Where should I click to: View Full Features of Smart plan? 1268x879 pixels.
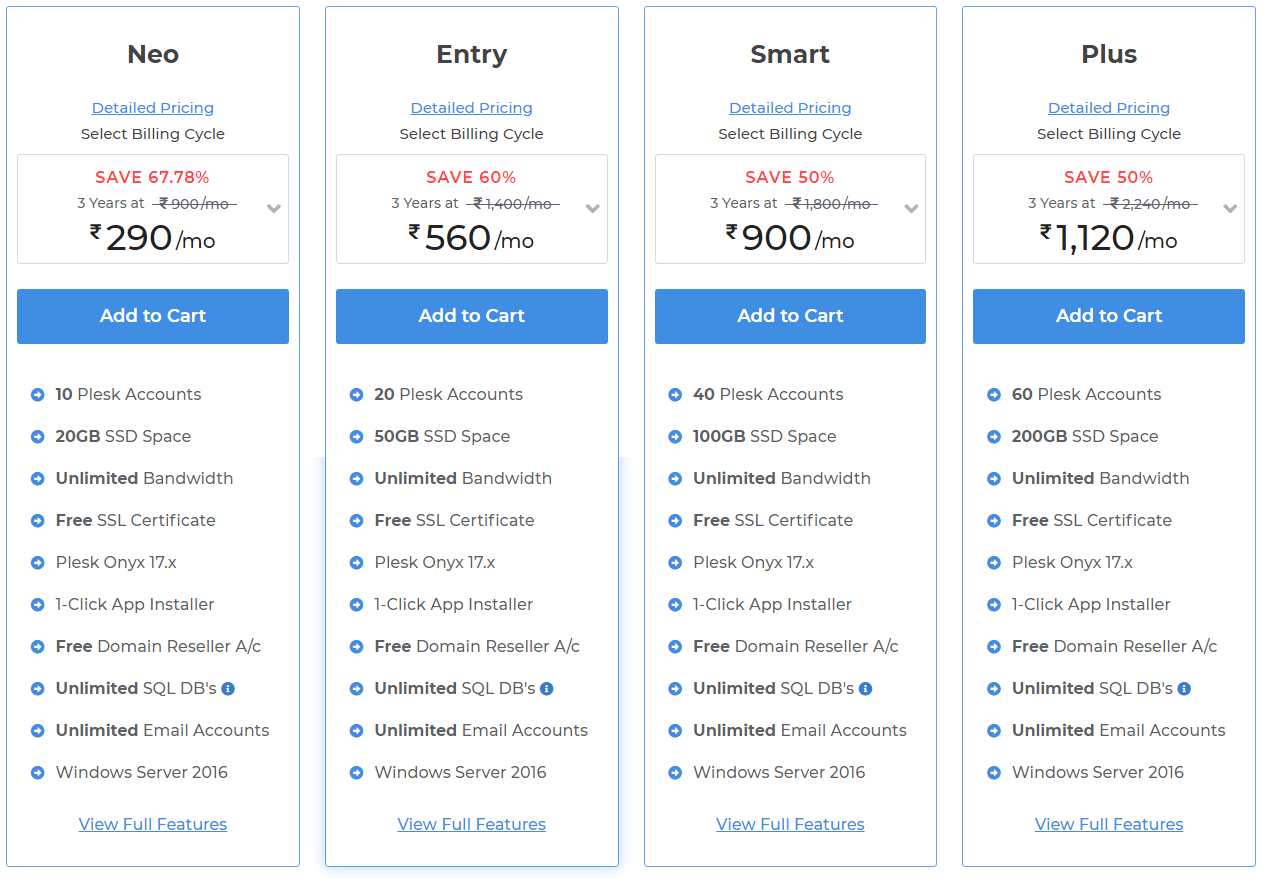(790, 824)
